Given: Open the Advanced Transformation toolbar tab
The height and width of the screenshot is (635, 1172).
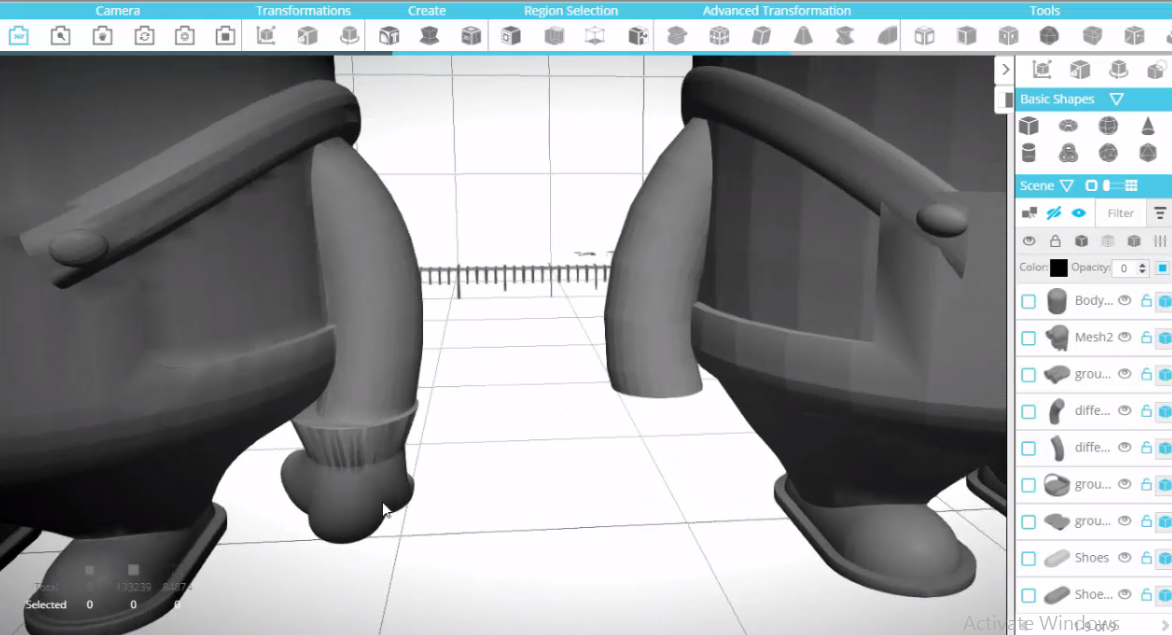Looking at the screenshot, I should [x=777, y=10].
